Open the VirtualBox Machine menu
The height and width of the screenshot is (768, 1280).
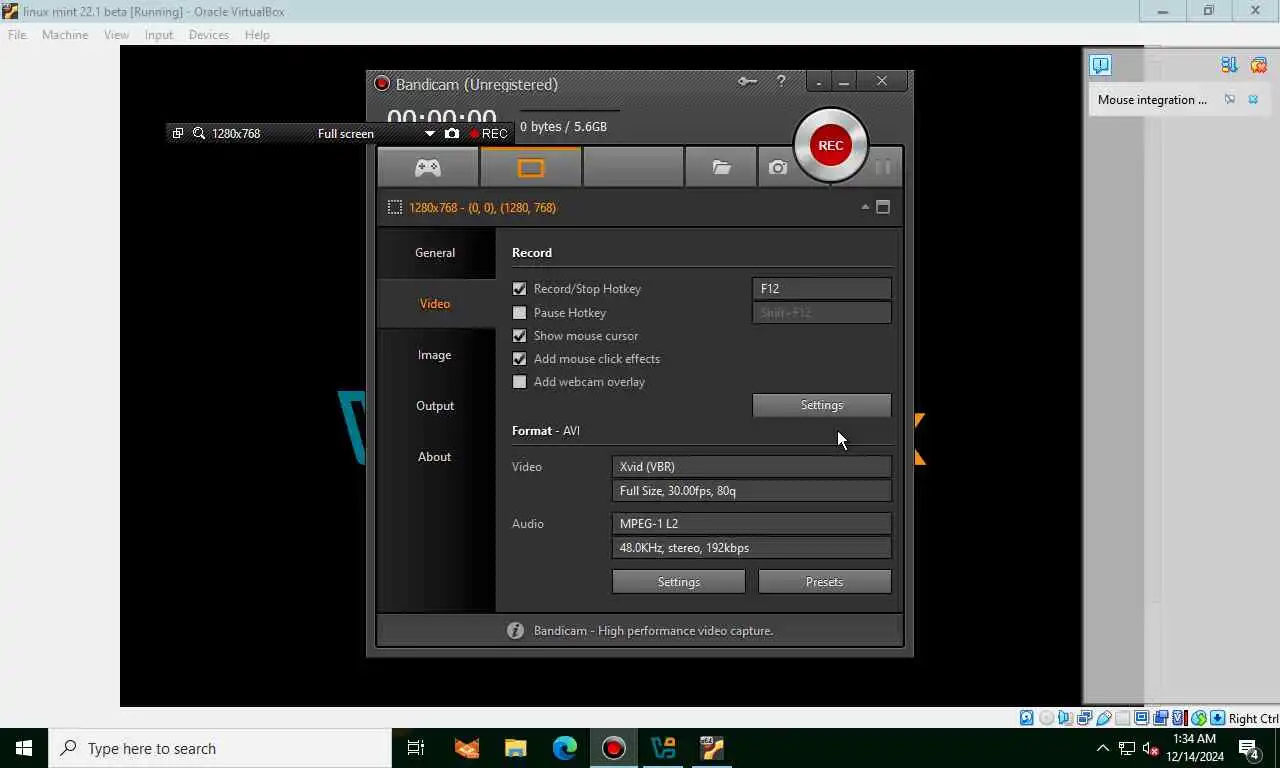click(x=65, y=35)
